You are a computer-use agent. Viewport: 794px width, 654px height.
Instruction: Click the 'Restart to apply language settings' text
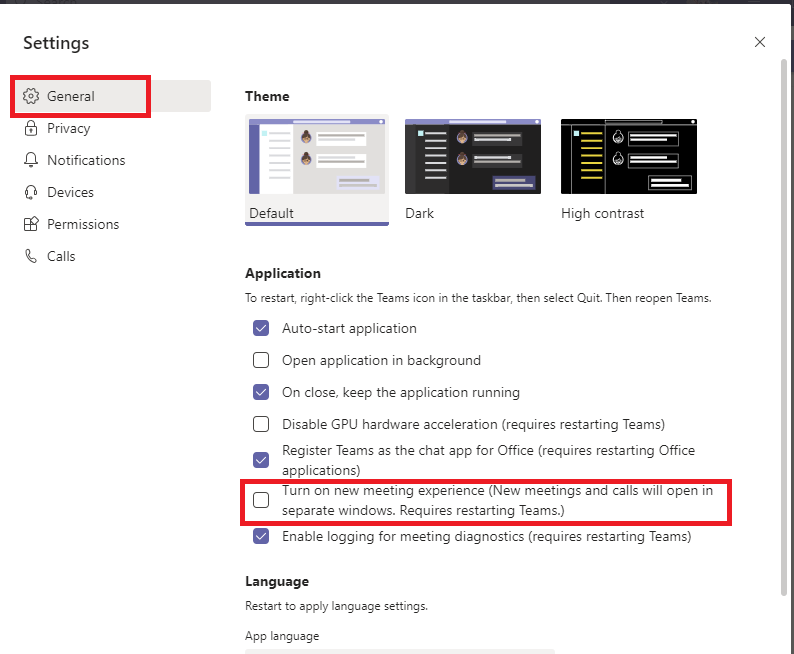[x=336, y=606]
